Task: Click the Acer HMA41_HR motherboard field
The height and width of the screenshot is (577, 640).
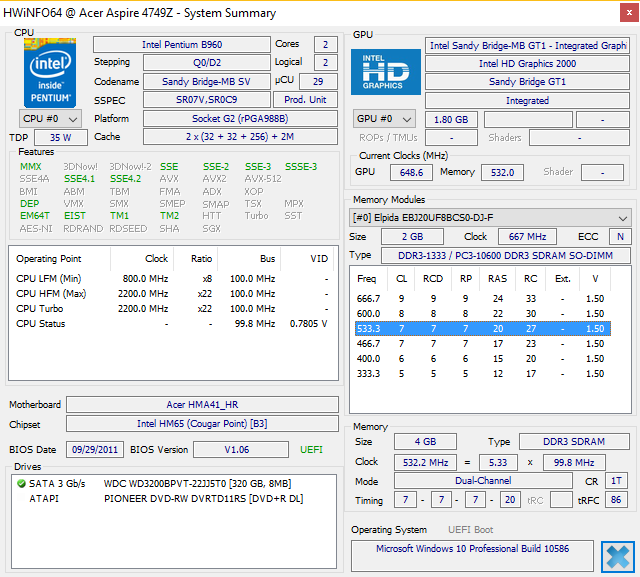Action: [203, 405]
